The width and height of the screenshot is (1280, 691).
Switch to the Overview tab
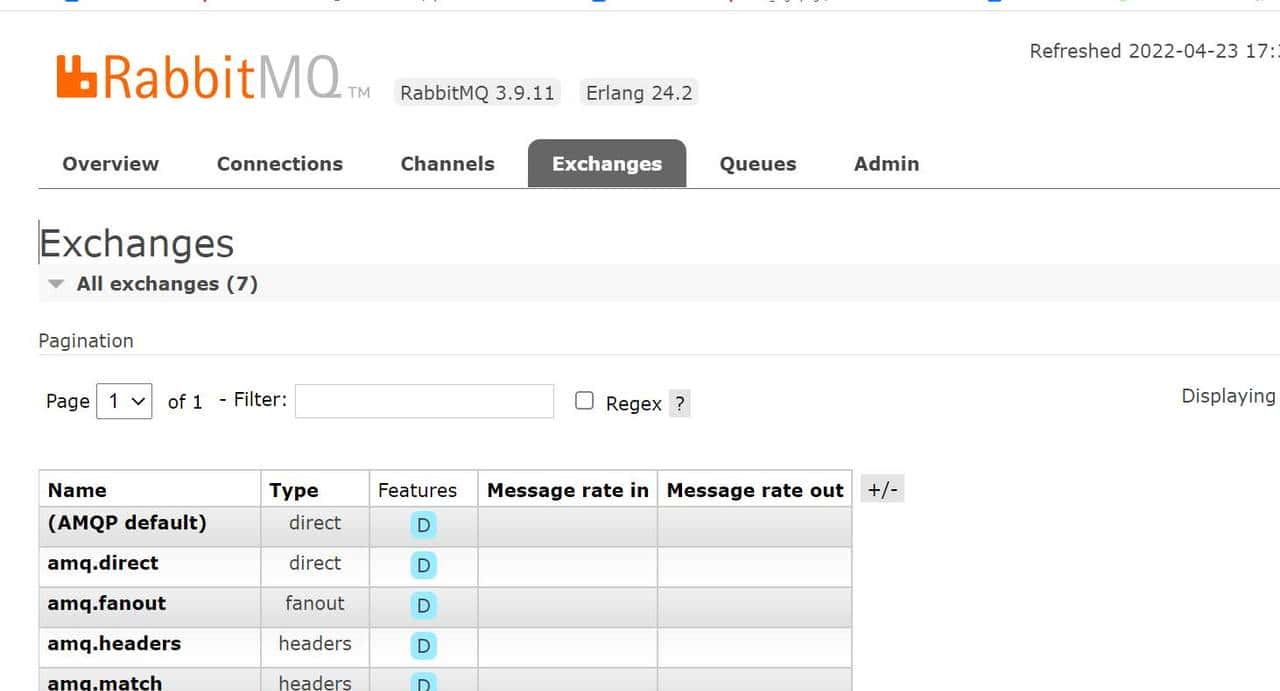(x=110, y=164)
